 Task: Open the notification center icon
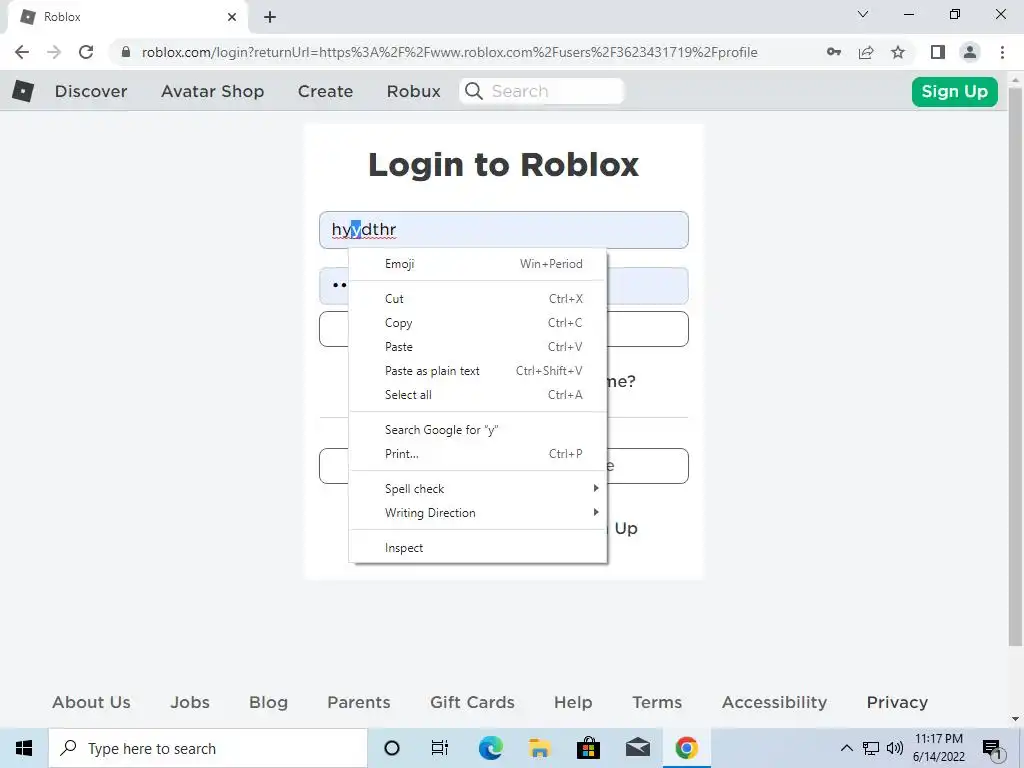click(992, 748)
